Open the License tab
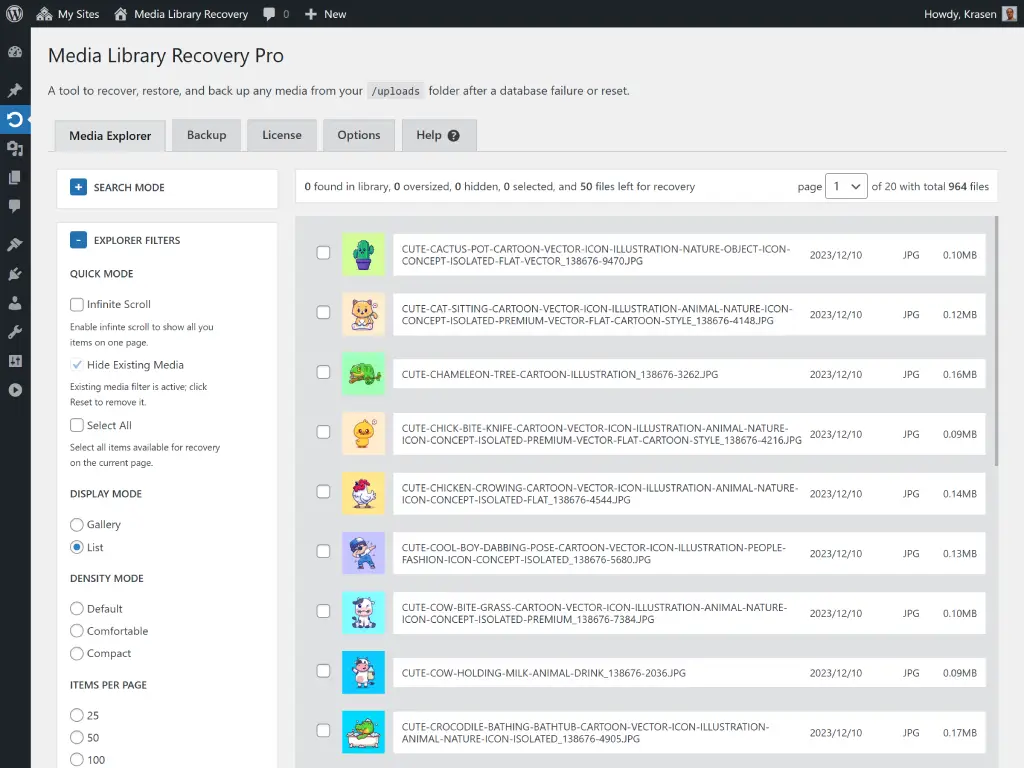This screenshot has width=1024, height=768. (283, 134)
